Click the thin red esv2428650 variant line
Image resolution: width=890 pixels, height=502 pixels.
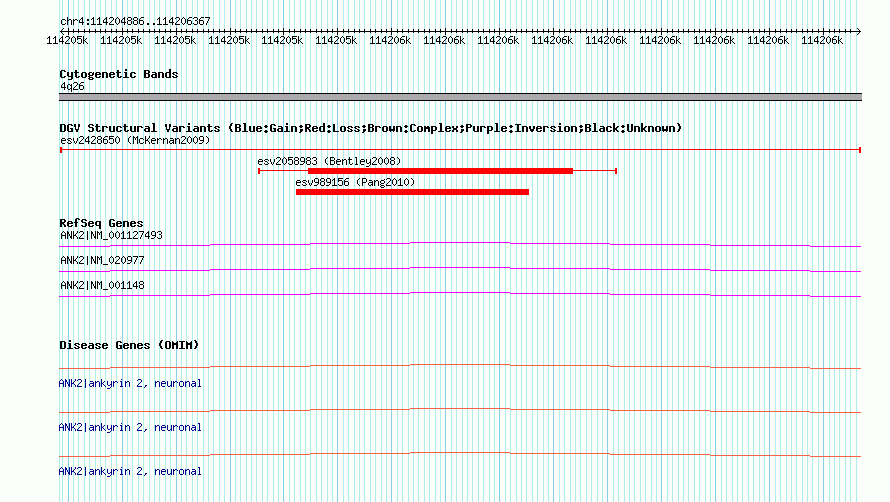tap(460, 150)
